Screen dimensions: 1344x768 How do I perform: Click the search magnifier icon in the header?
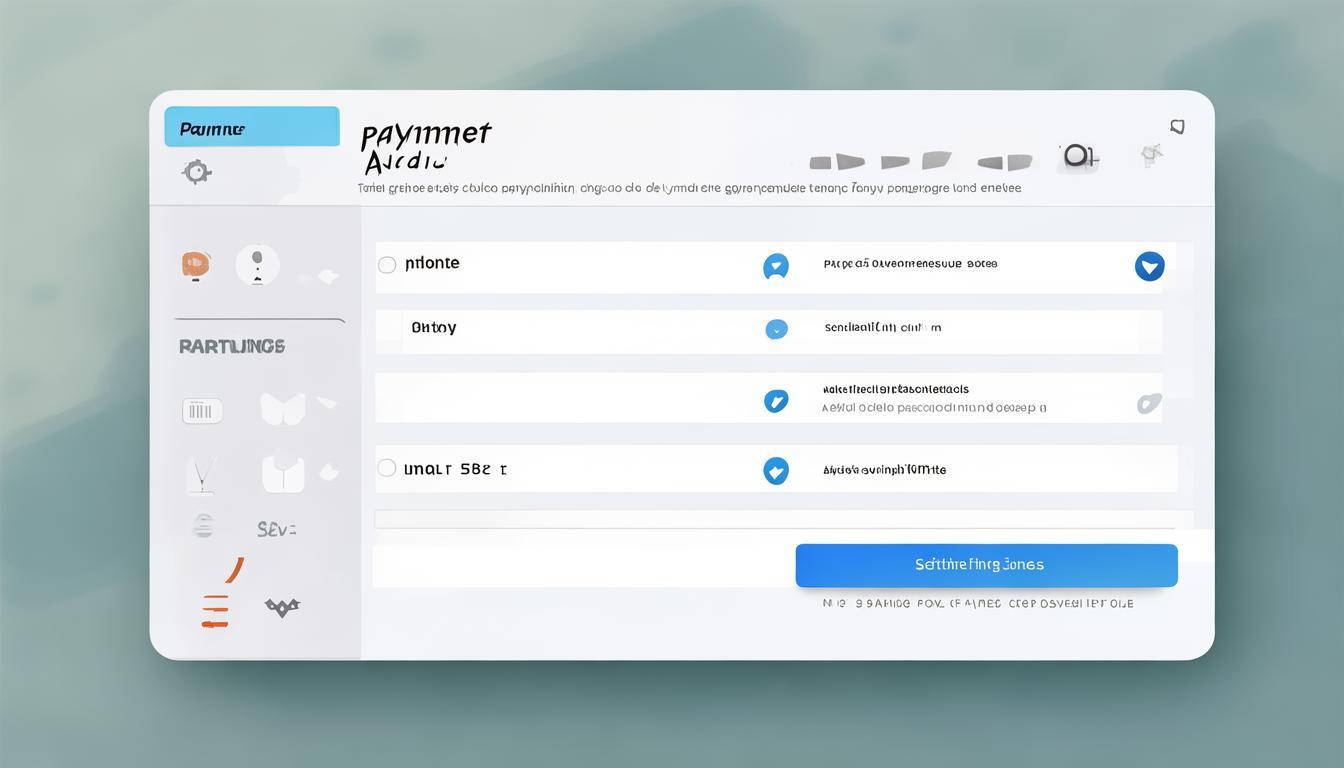tap(1078, 156)
